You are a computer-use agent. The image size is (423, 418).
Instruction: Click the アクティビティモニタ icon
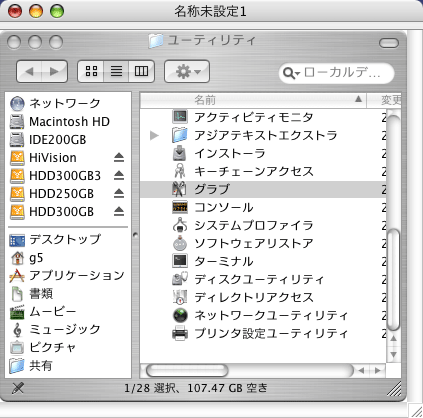180,117
